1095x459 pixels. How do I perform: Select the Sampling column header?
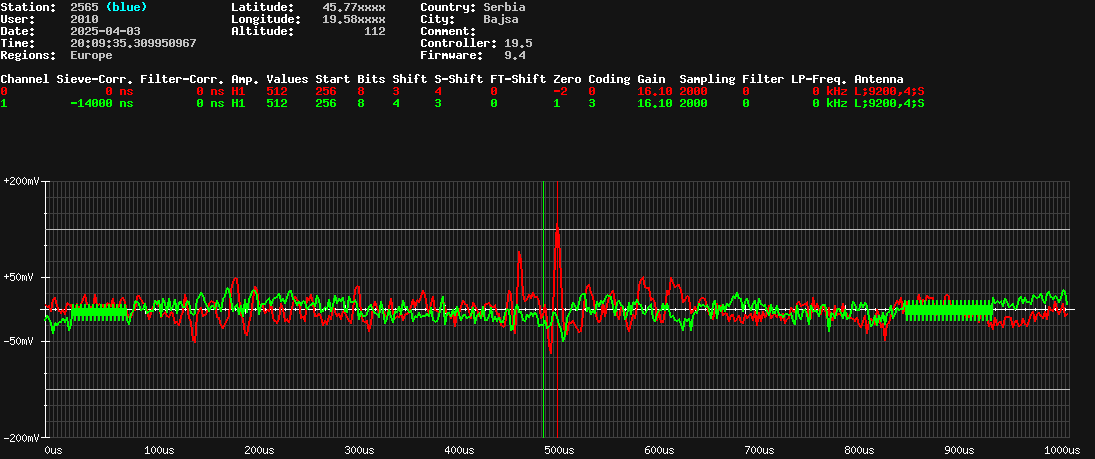click(x=707, y=79)
